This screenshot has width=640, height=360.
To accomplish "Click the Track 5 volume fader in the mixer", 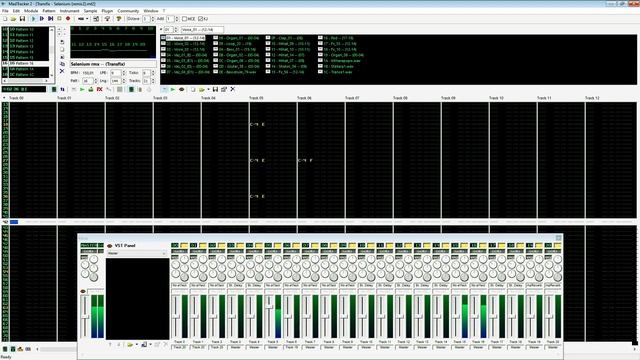I will point(269,306).
